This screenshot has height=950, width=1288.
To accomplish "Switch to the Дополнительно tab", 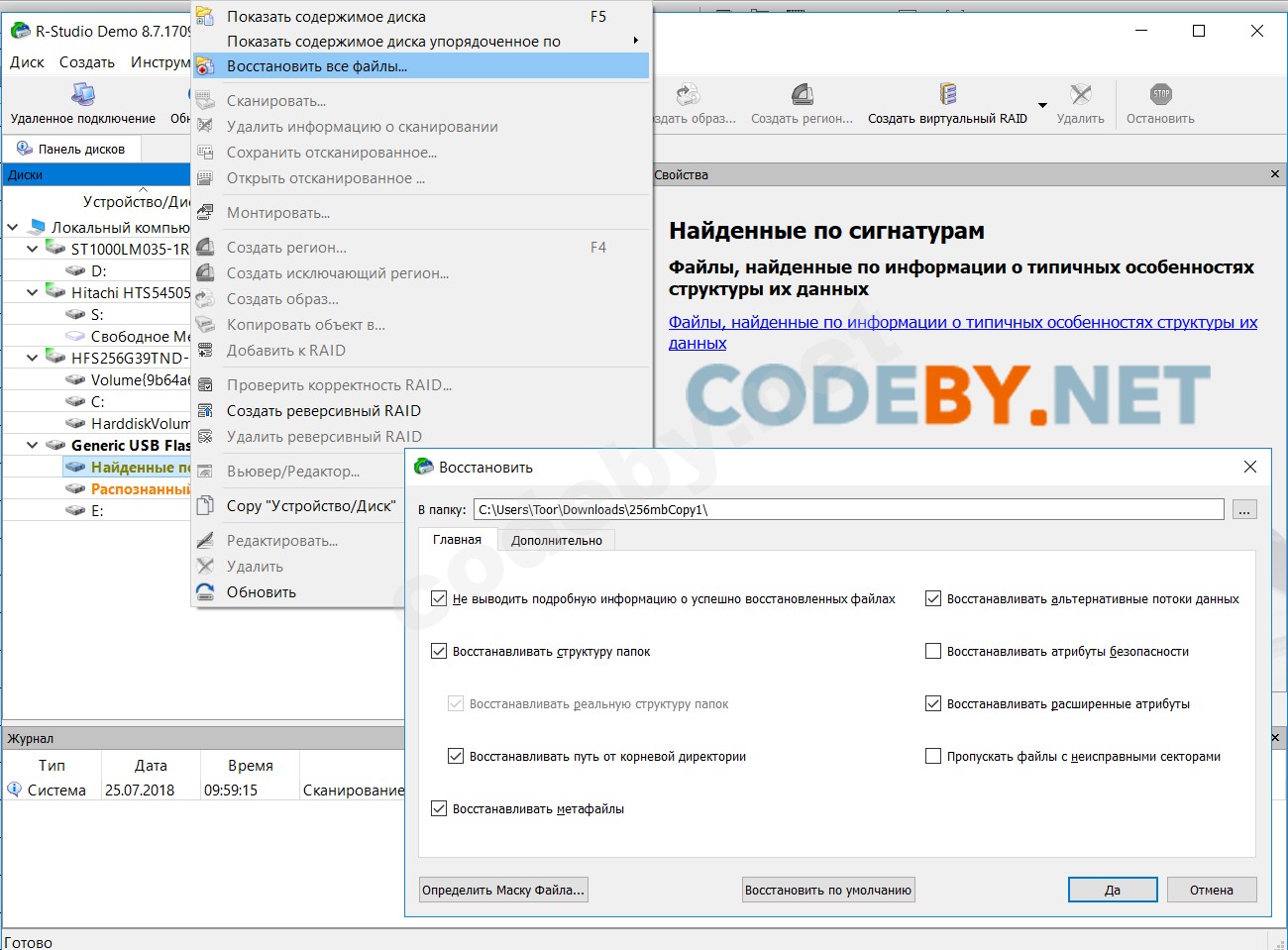I will 557,540.
